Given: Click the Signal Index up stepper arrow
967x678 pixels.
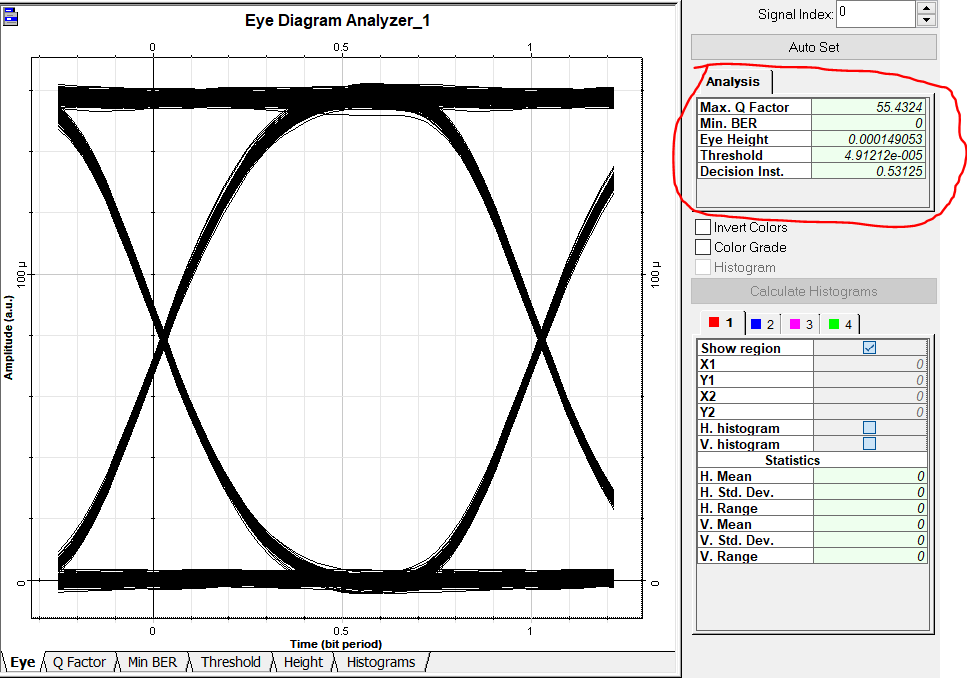Looking at the screenshot, I should (928, 8).
